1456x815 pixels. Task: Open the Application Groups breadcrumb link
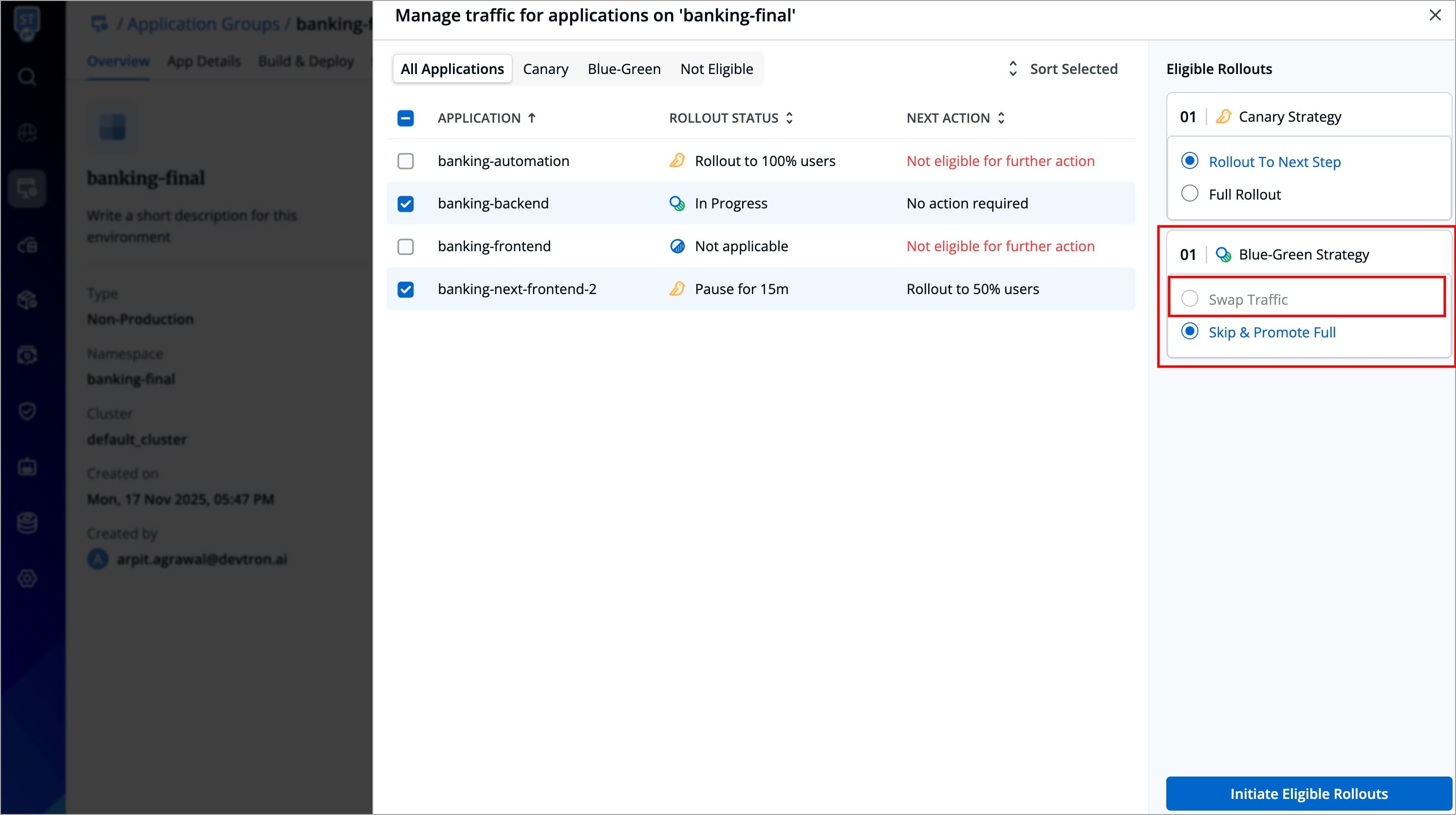coord(204,24)
